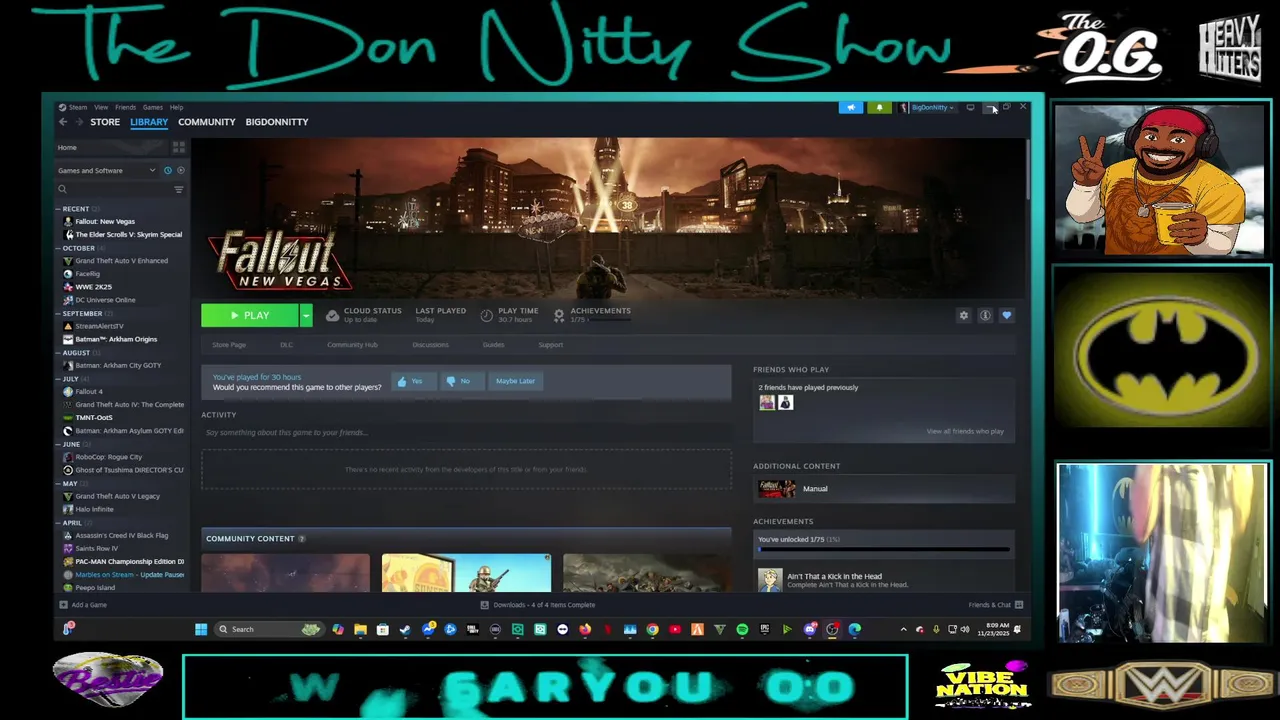Image resolution: width=1280 pixels, height=720 pixels.
Task: Switch to the STORE tab
Action: (x=105, y=122)
